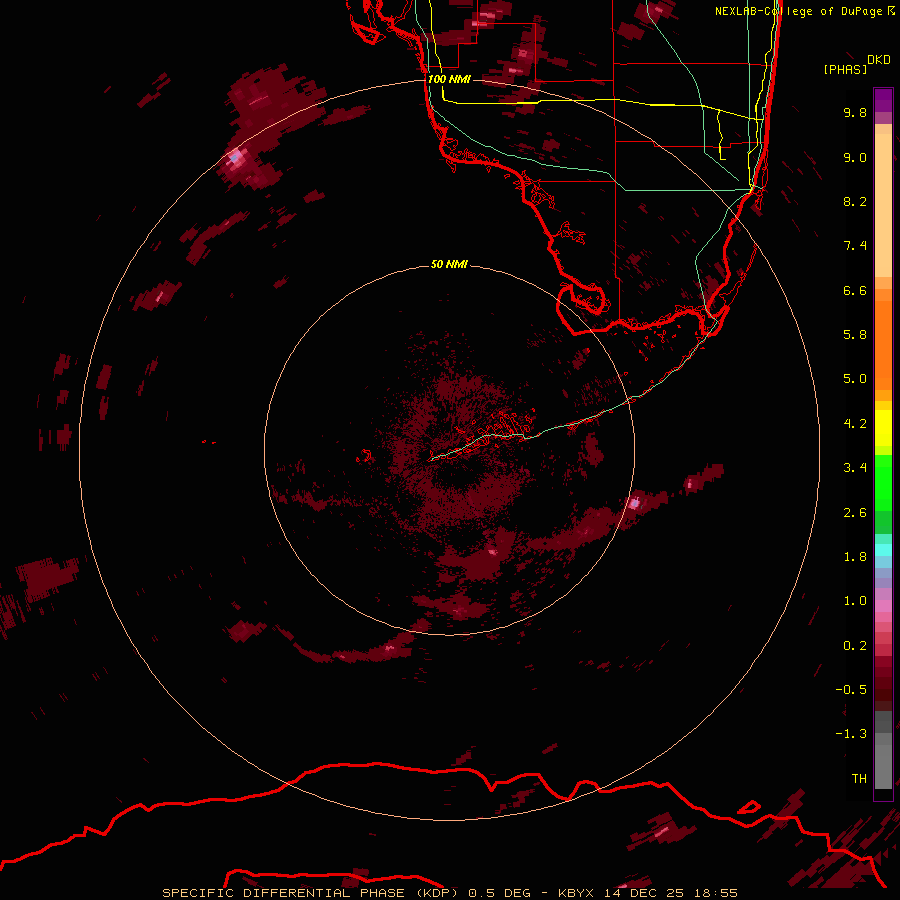Click the 50 NMI range ring label
This screenshot has height=900, width=900.
pyautogui.click(x=449, y=264)
